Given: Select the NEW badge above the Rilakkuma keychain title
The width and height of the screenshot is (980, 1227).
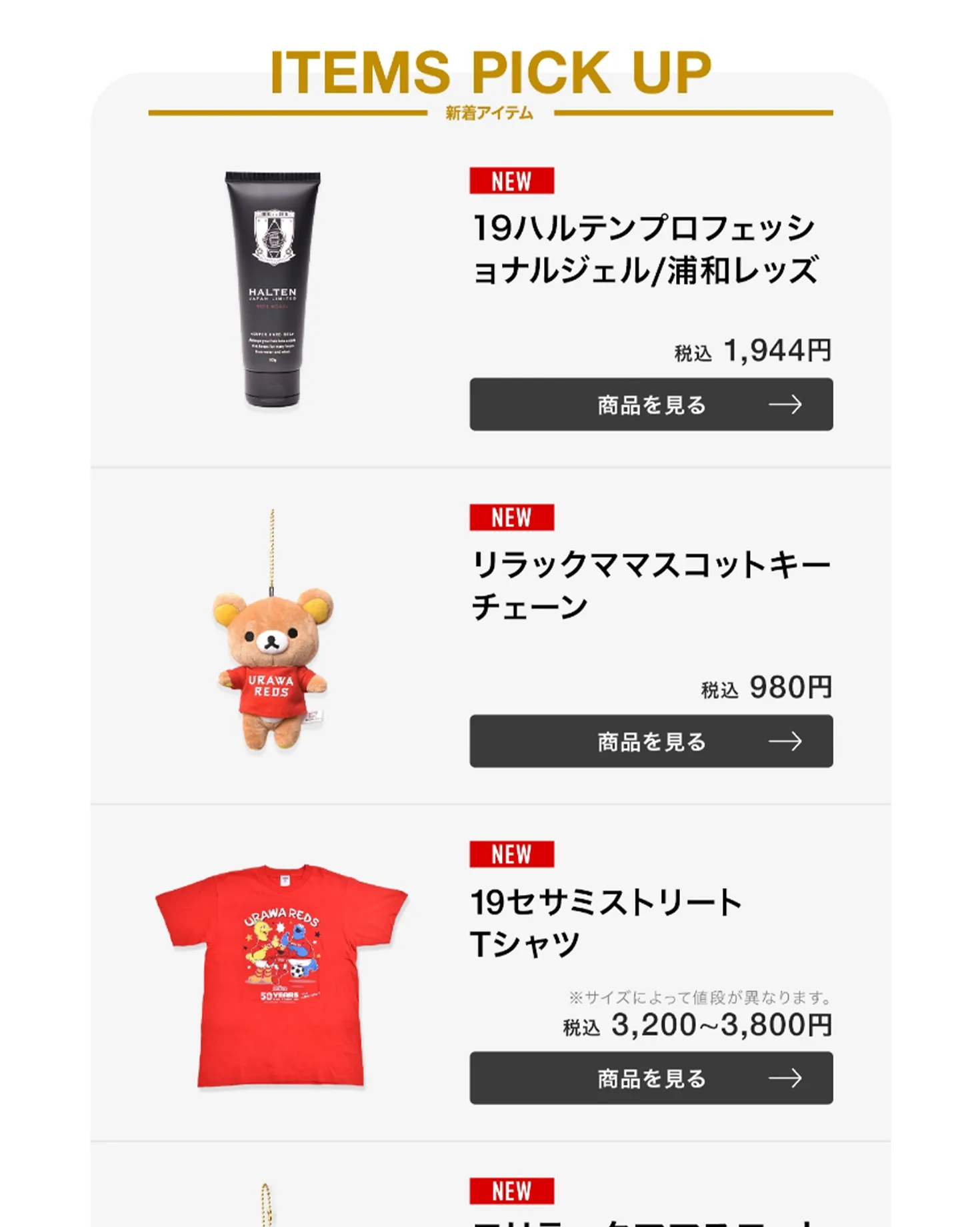Looking at the screenshot, I should [x=511, y=517].
